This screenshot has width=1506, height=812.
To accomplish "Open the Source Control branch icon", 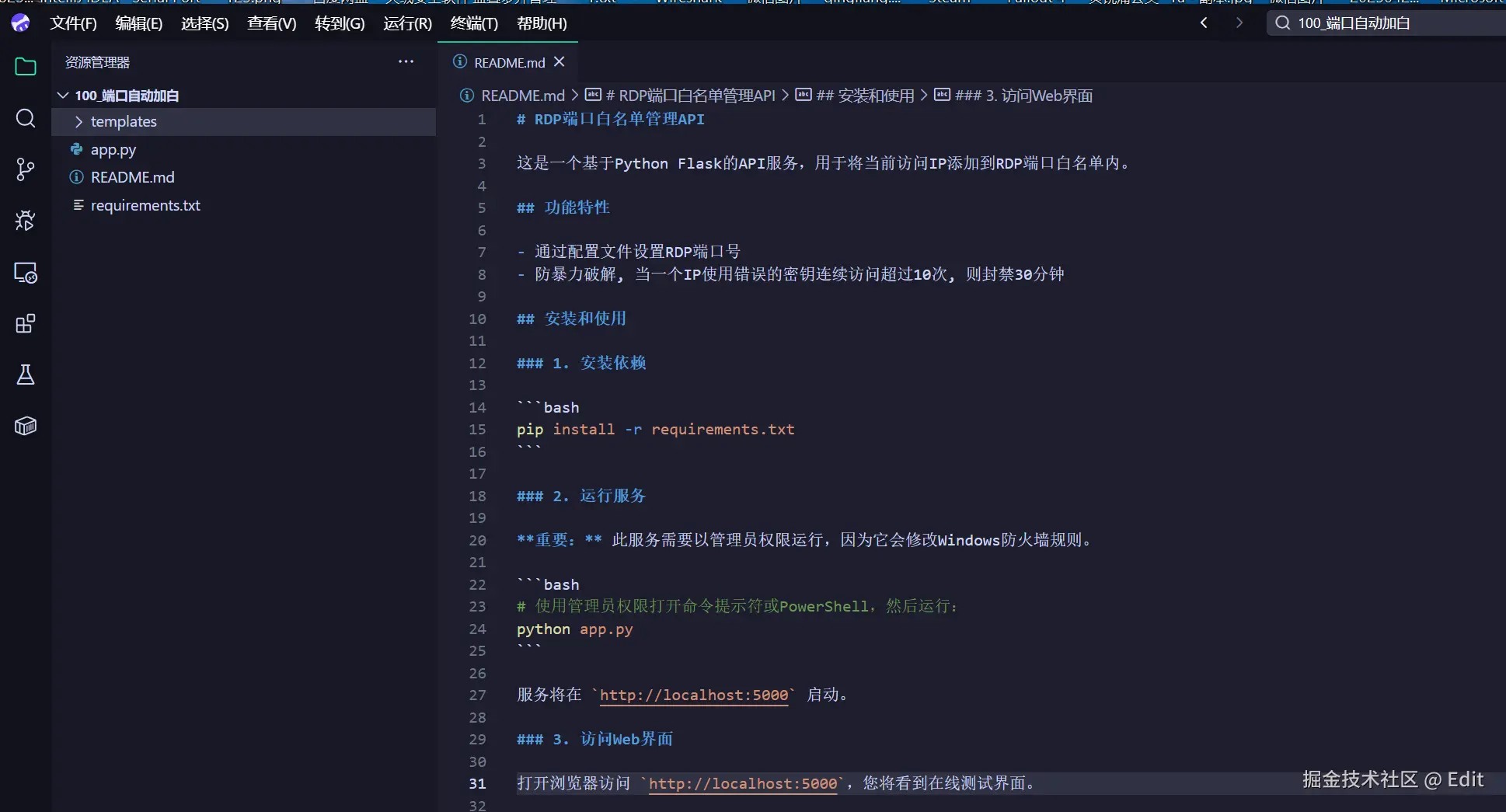I will point(26,169).
